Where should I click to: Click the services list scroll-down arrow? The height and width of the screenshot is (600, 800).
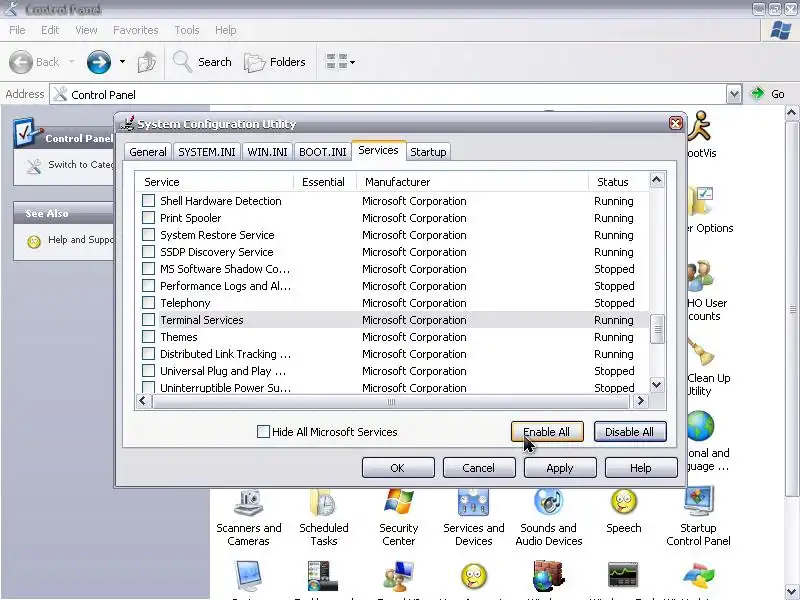click(x=657, y=385)
